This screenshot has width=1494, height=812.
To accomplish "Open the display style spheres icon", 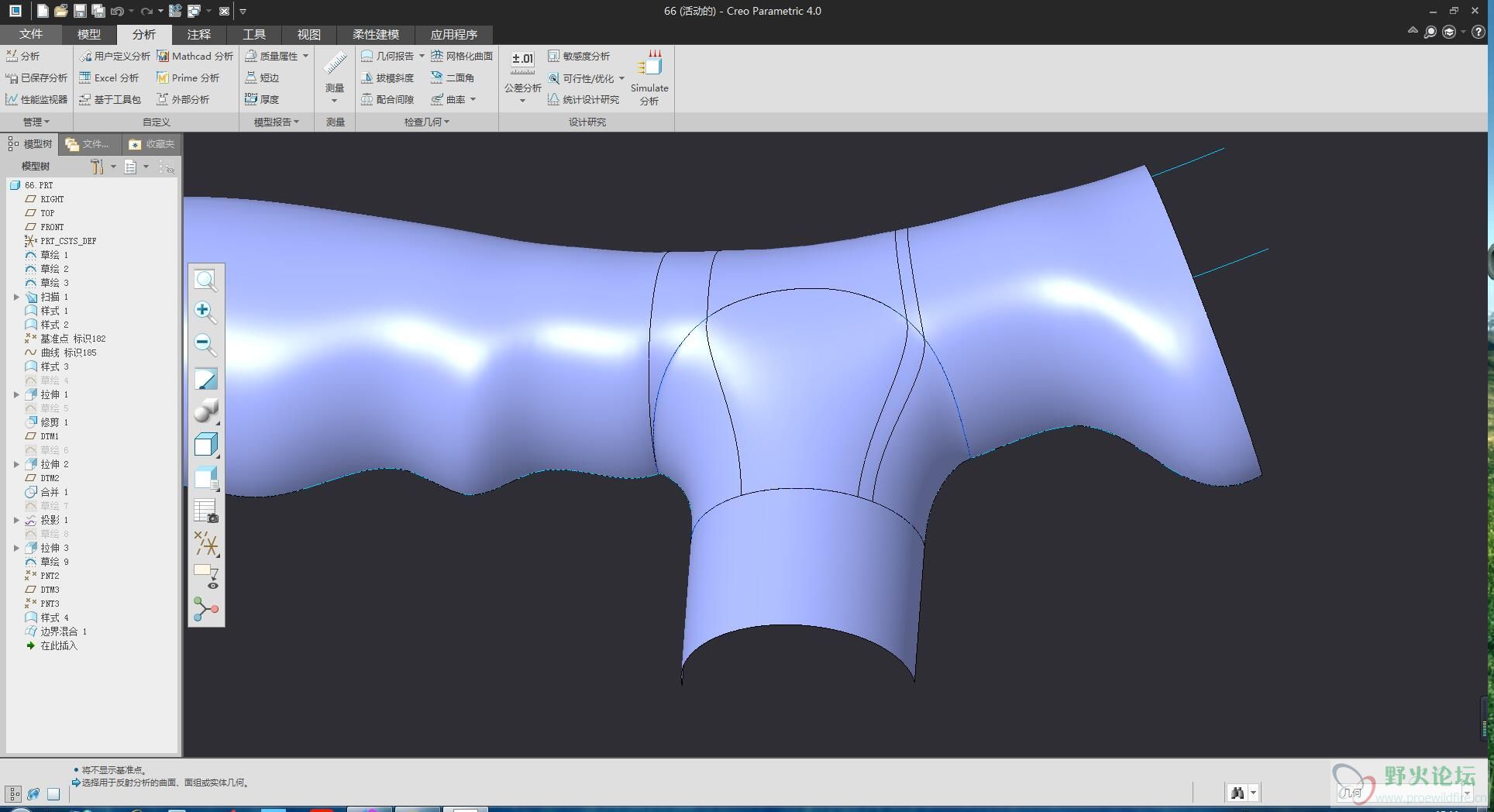I will point(205,411).
